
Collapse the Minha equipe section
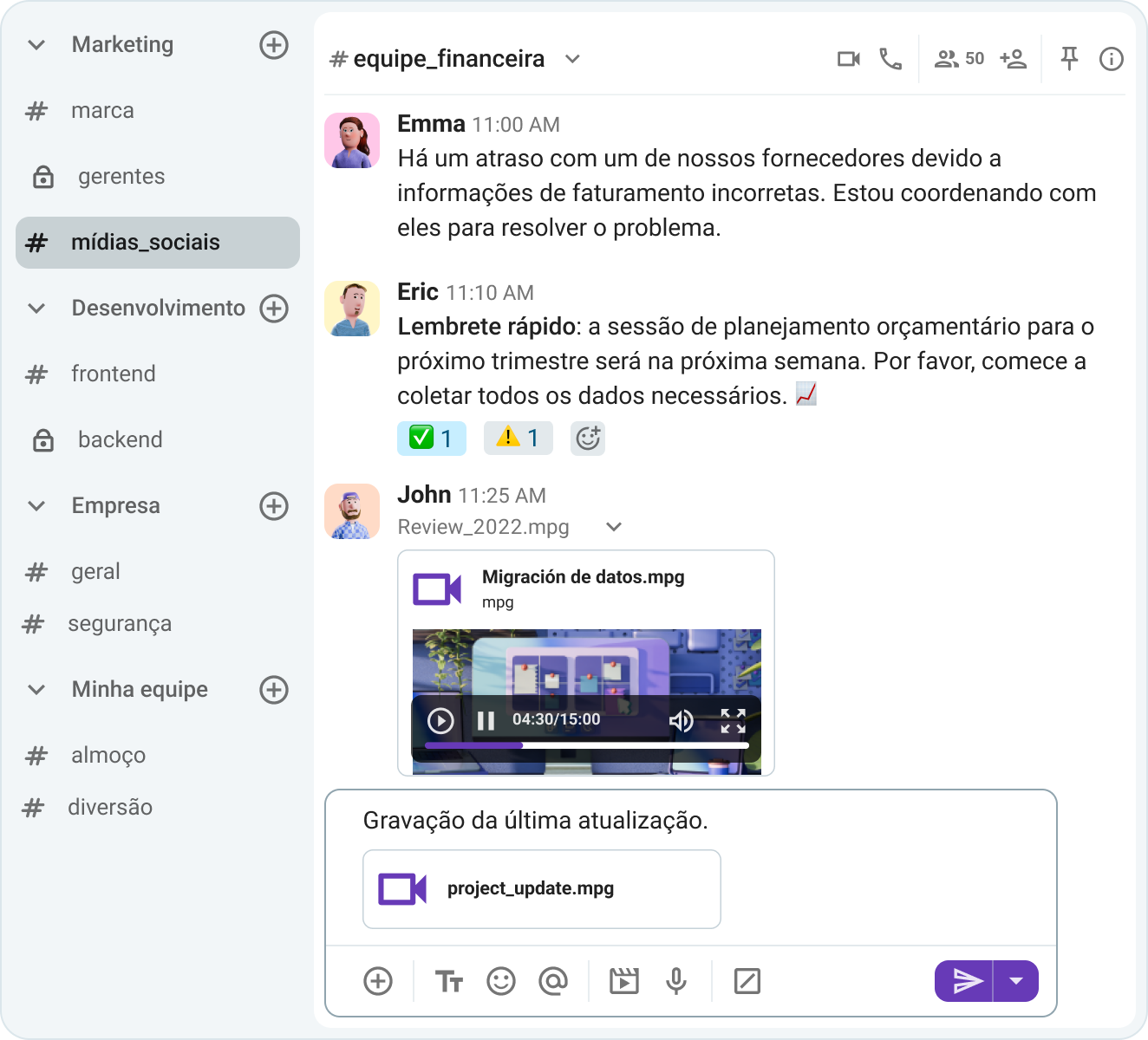36,690
